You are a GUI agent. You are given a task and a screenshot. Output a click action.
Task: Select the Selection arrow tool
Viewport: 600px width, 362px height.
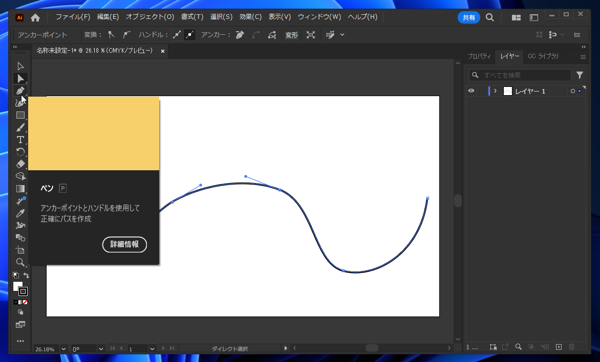[20, 67]
